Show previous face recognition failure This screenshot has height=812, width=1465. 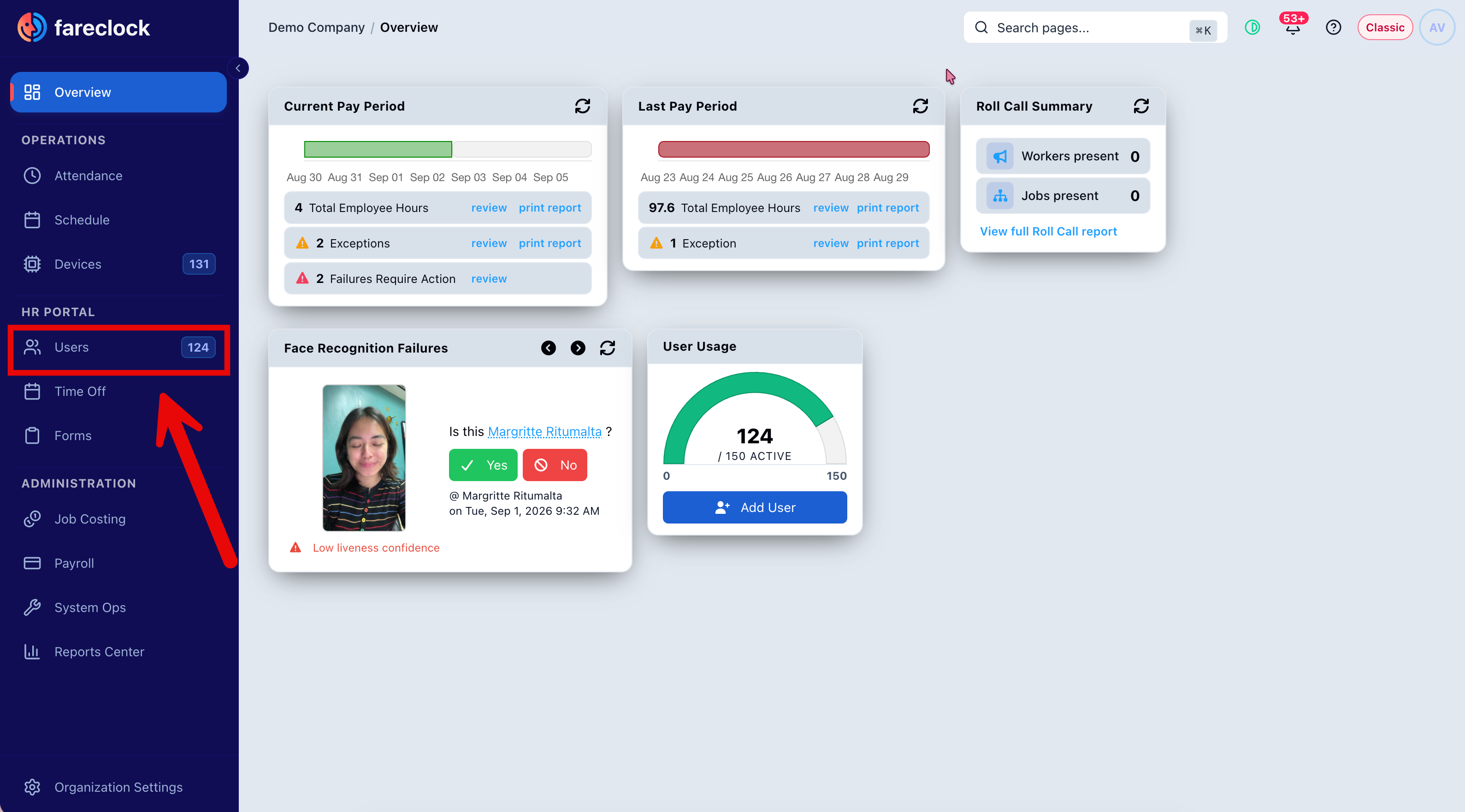pos(548,348)
